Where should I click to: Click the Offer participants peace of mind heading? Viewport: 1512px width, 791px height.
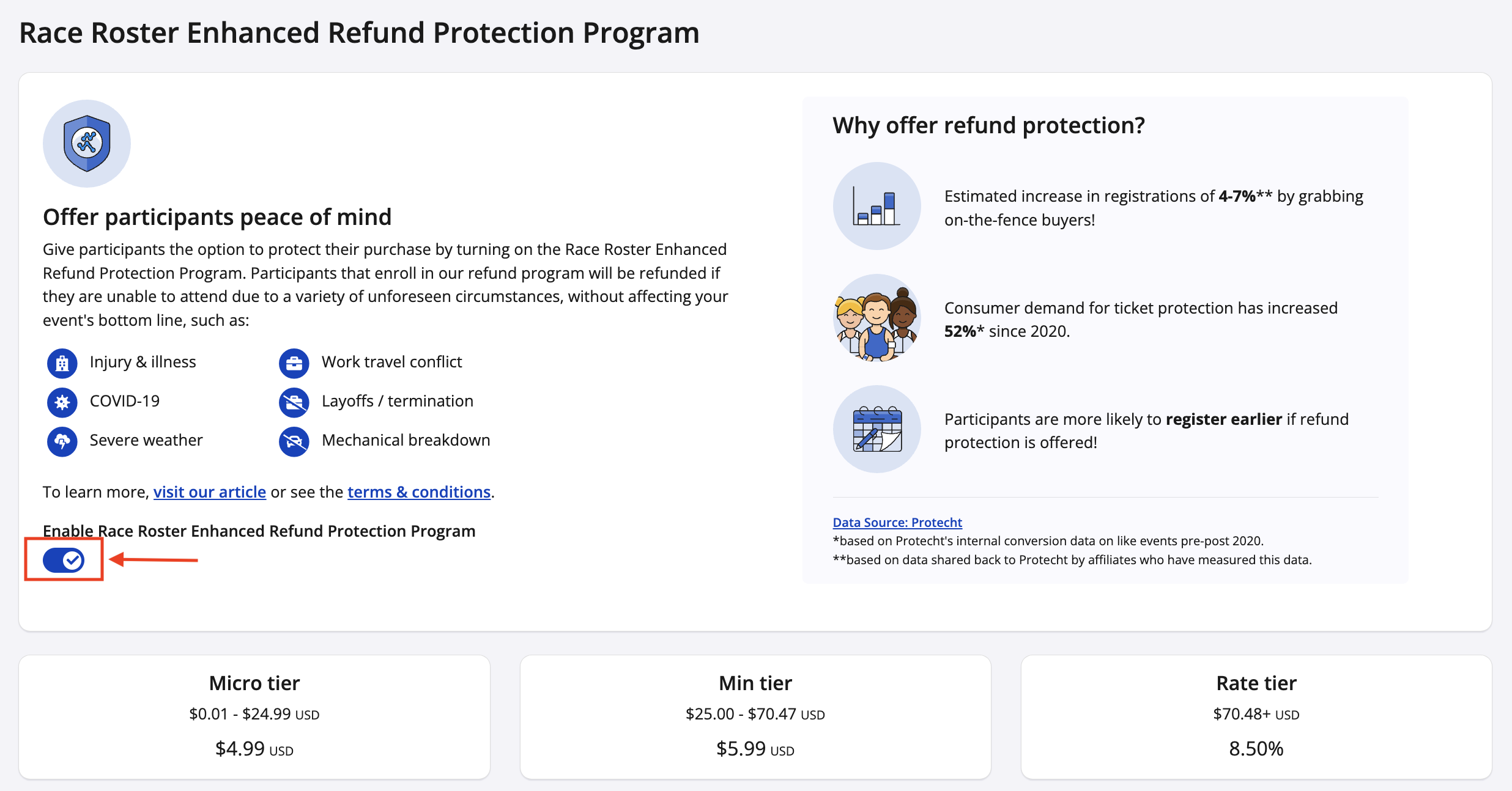(217, 217)
